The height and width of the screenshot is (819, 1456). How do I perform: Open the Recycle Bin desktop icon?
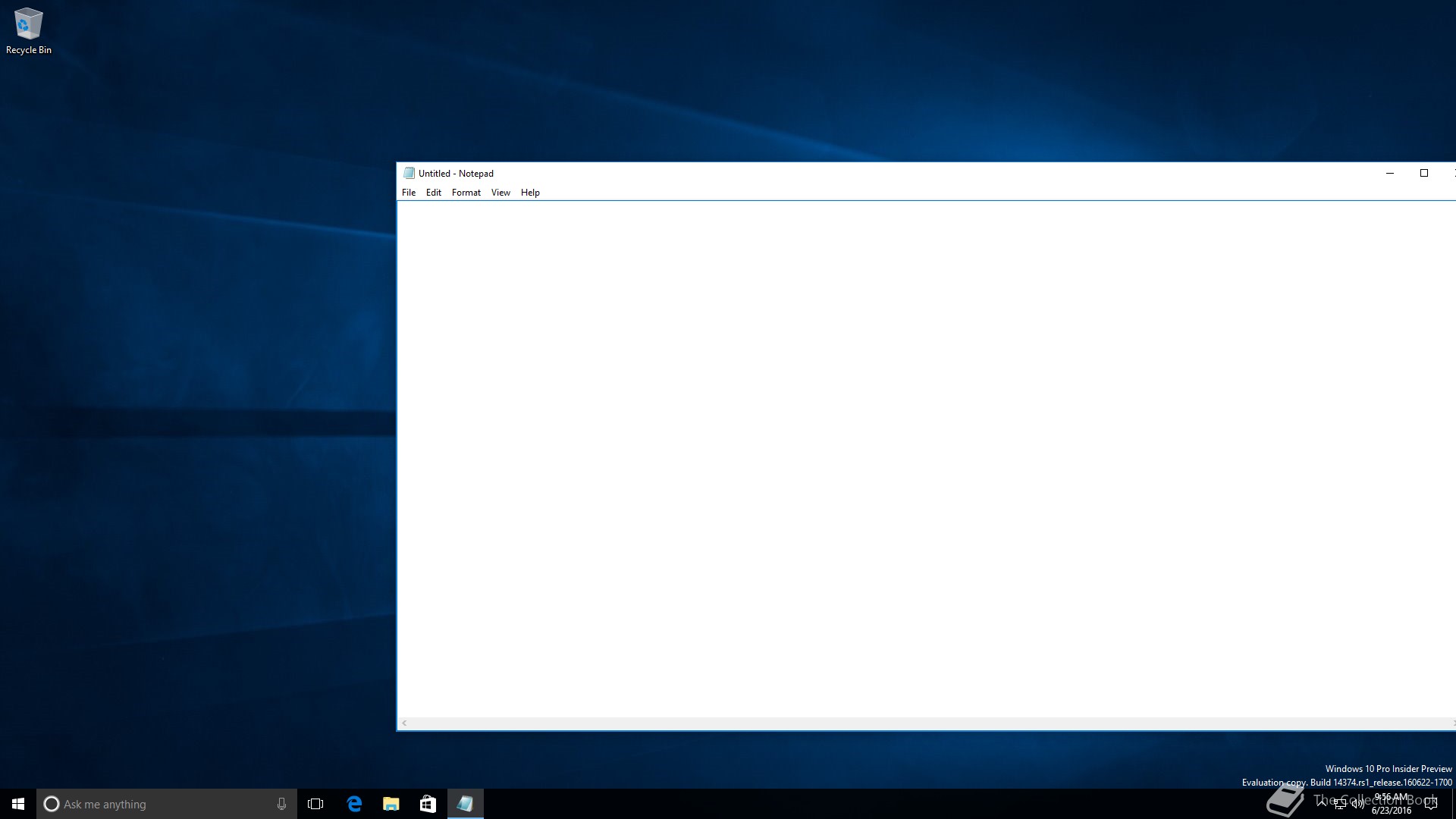click(28, 31)
